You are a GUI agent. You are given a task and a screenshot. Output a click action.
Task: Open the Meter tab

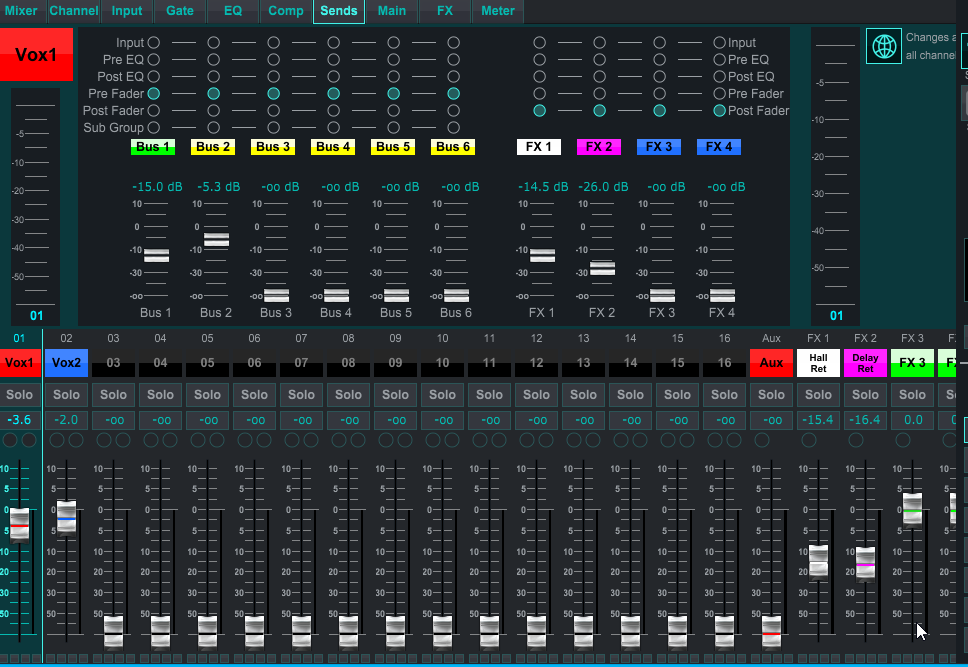(497, 11)
